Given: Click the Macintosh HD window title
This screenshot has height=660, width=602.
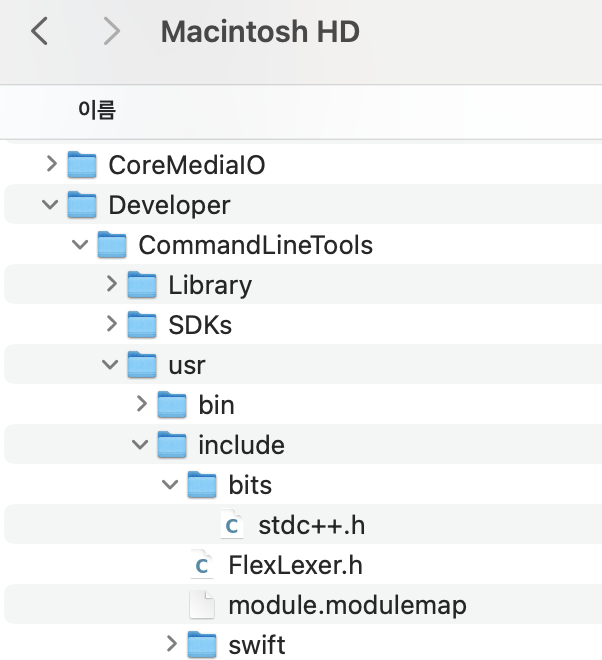Looking at the screenshot, I should 260,32.
